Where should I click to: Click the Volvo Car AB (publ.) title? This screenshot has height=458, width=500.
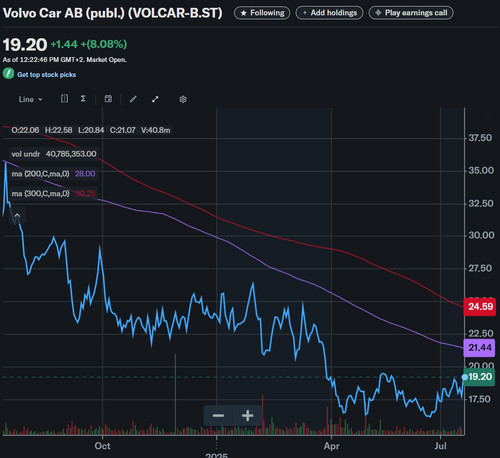coord(113,13)
